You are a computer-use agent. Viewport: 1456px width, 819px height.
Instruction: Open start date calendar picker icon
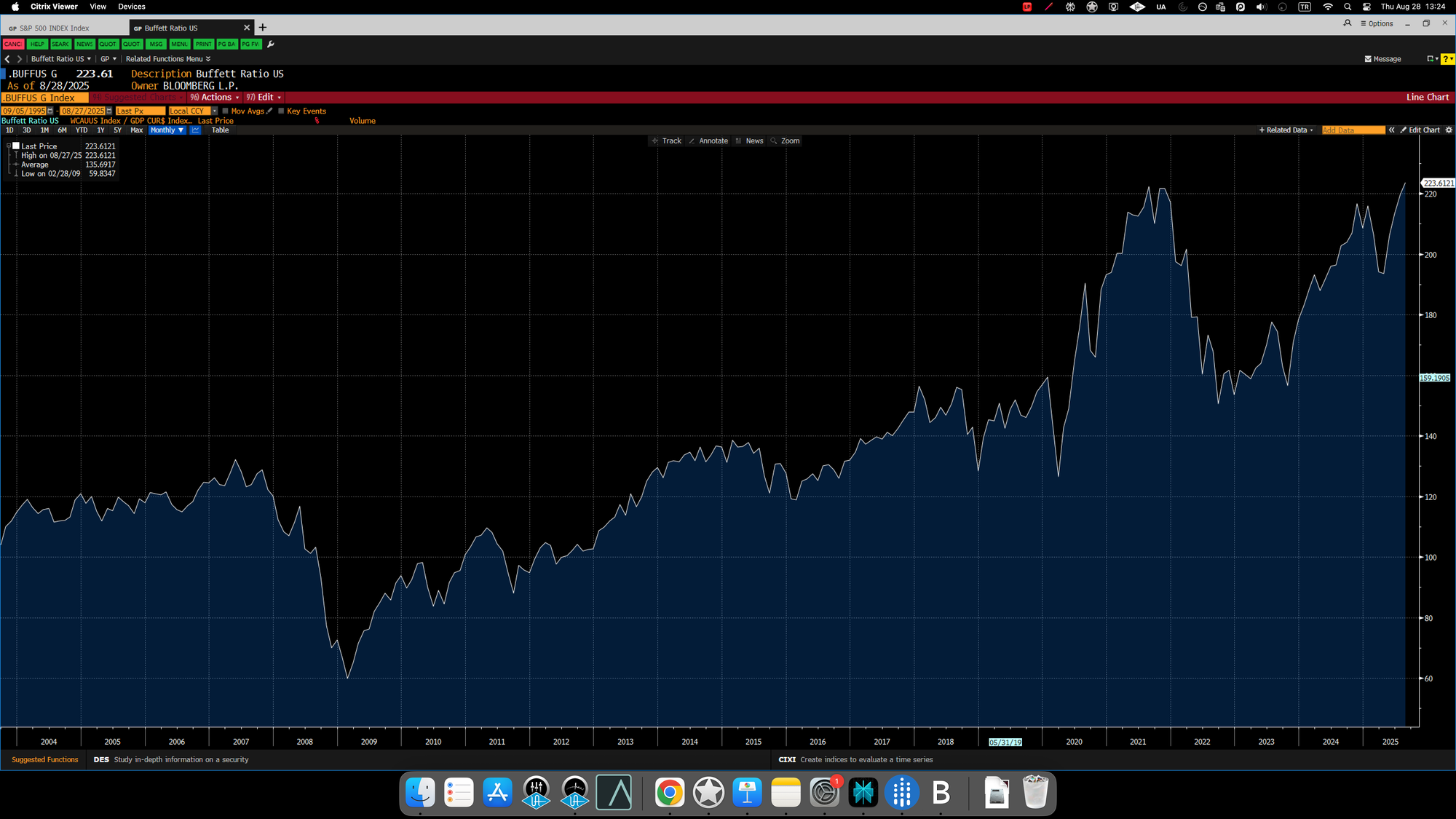coord(50,111)
